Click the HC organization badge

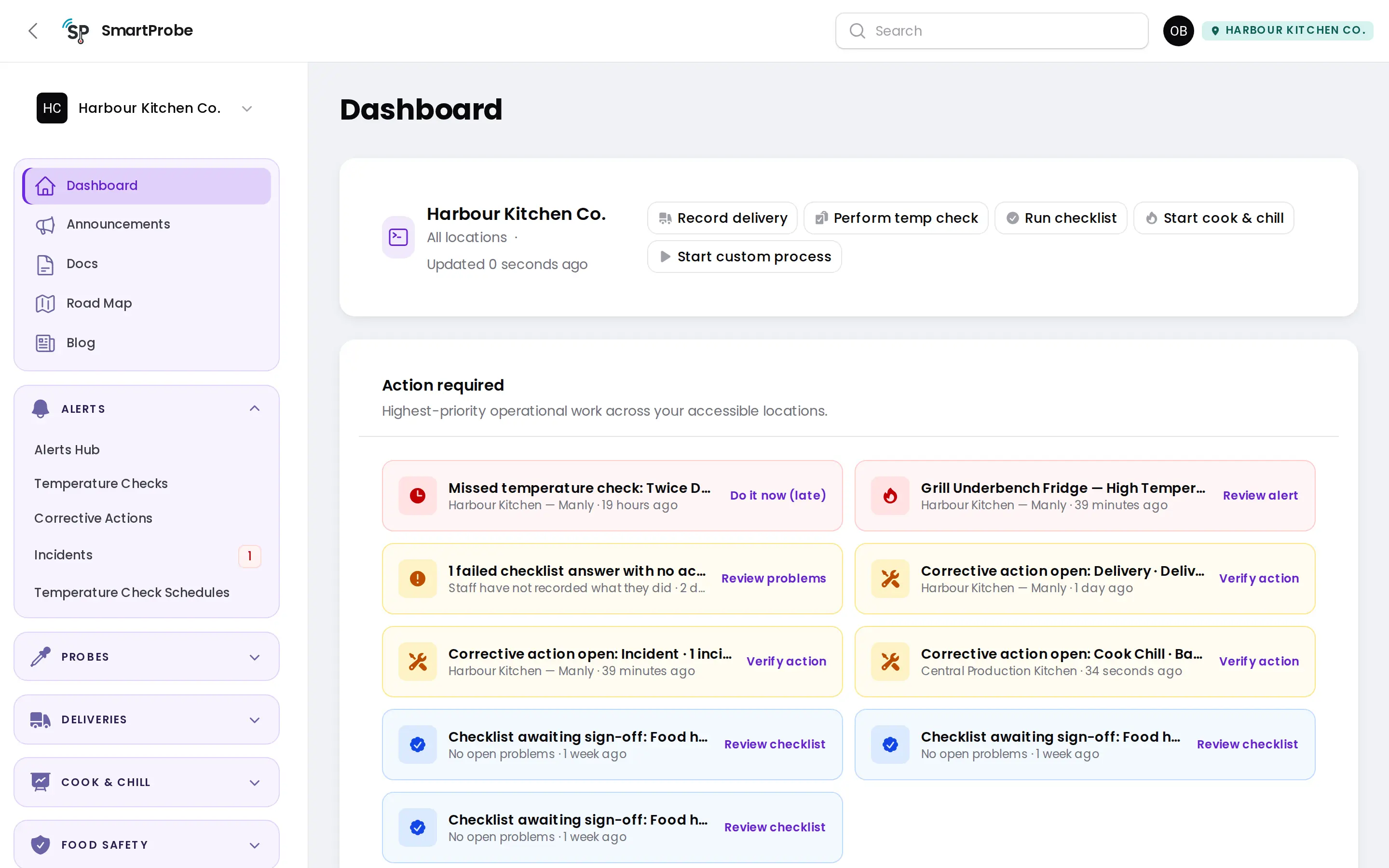(52, 108)
